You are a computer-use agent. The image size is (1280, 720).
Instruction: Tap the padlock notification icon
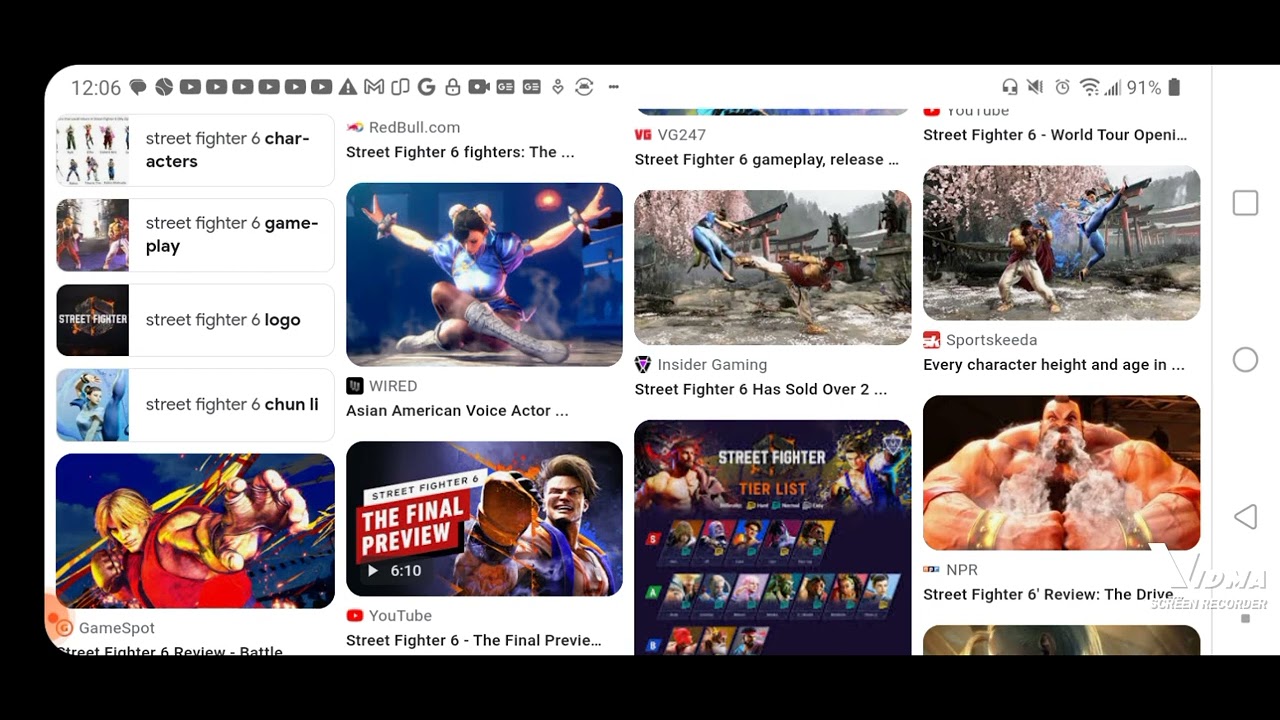[x=452, y=87]
